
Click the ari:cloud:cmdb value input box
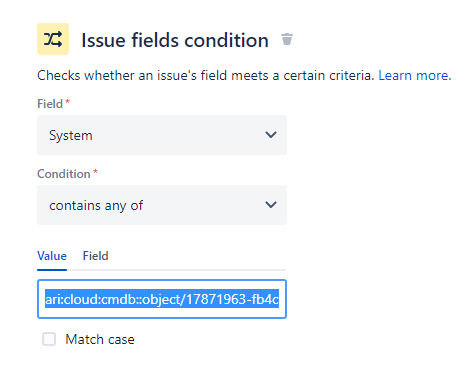click(162, 299)
